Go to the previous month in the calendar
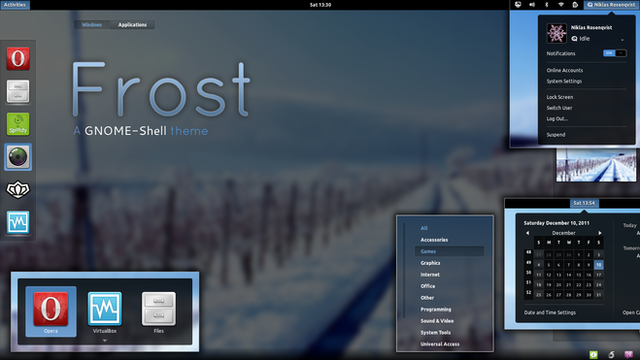 (527, 233)
